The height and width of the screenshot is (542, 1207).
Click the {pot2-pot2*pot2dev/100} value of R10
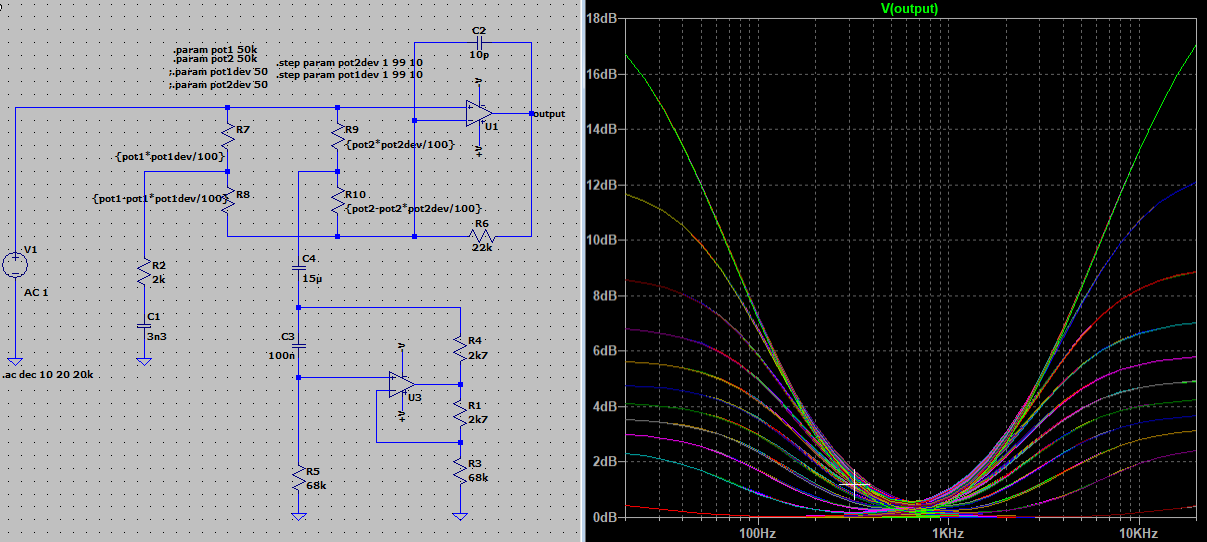click(413, 208)
